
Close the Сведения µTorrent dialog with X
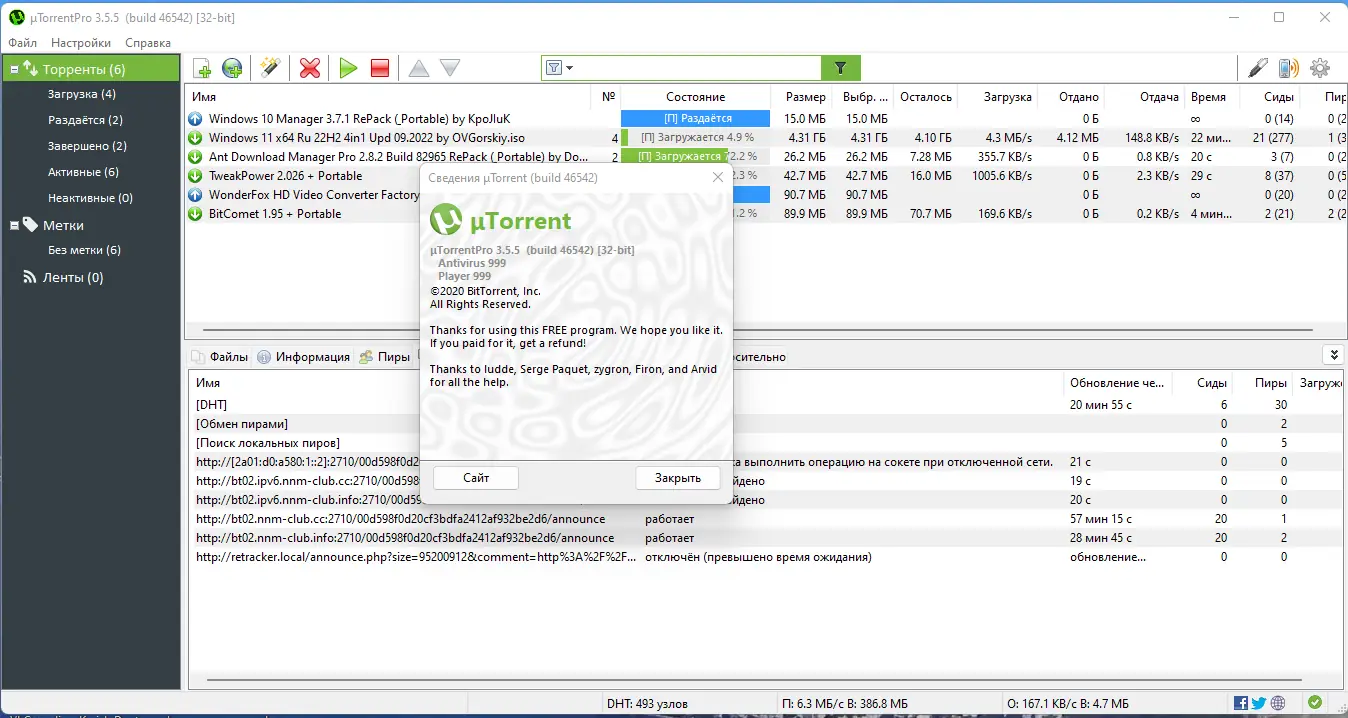click(x=717, y=177)
